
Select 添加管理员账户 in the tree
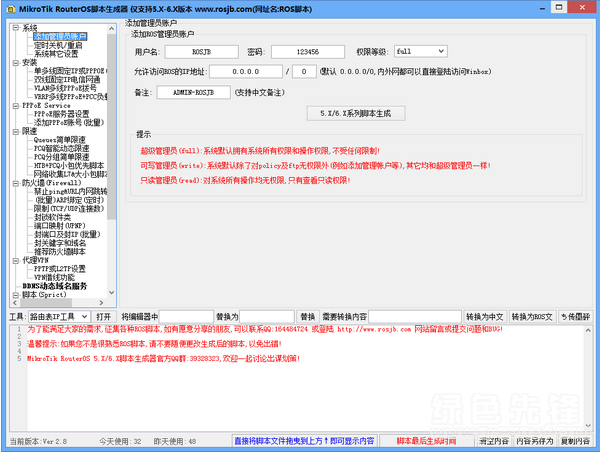pyautogui.click(x=60, y=36)
